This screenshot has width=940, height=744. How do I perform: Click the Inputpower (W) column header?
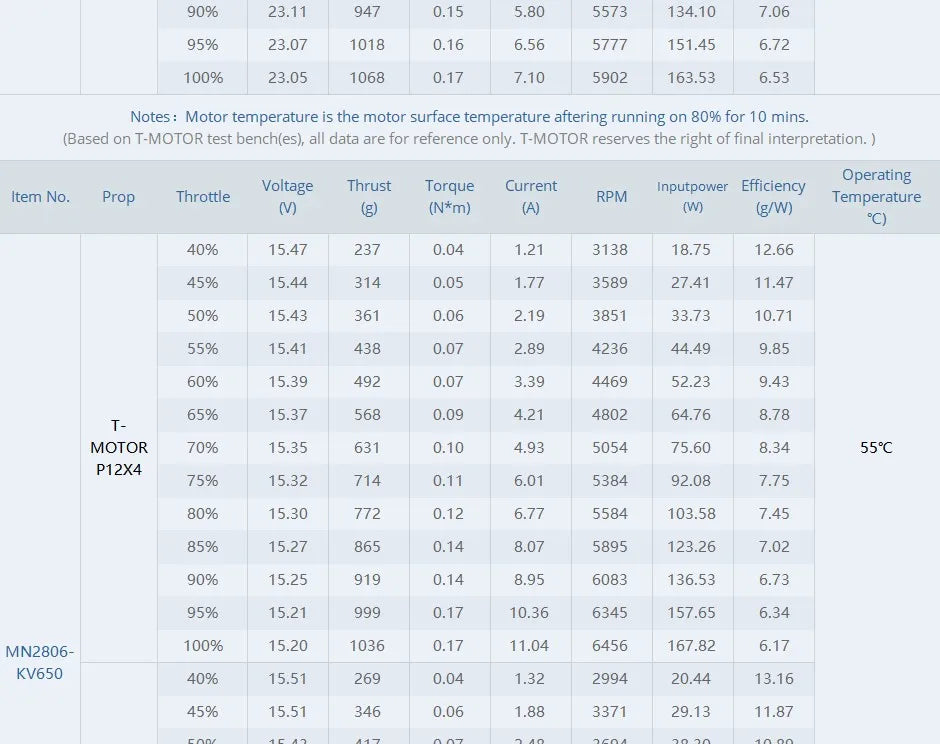pos(692,197)
